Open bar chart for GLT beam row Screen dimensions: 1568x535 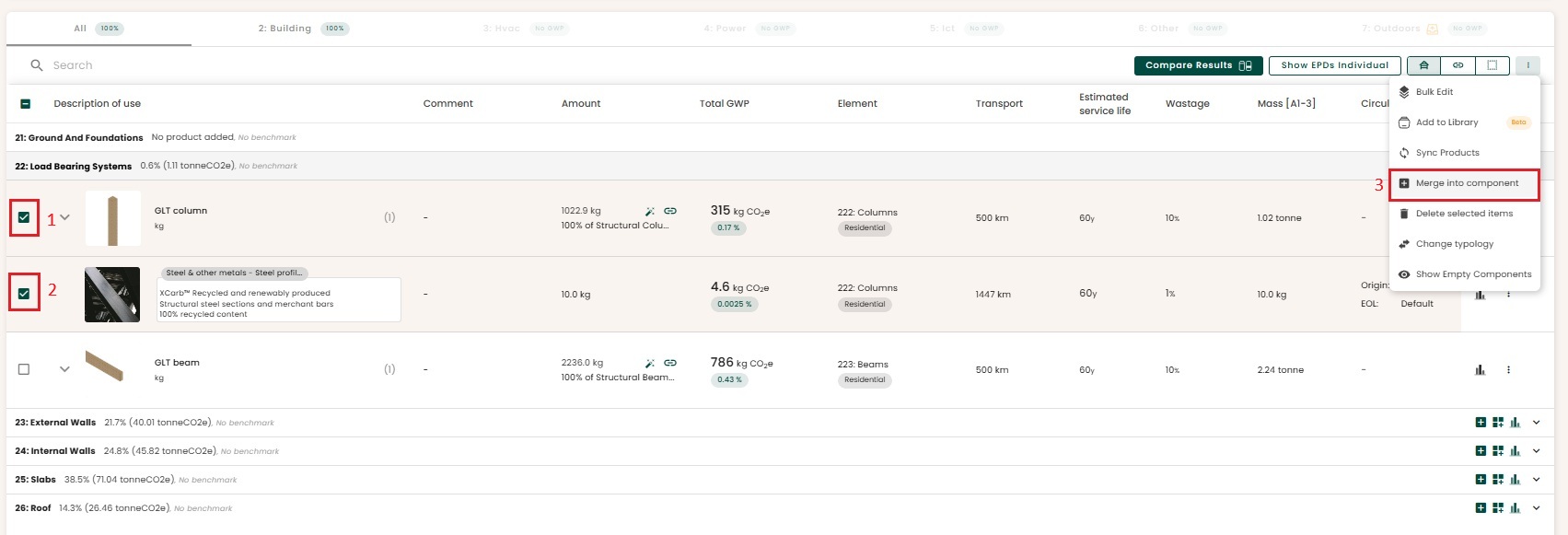coord(1480,370)
